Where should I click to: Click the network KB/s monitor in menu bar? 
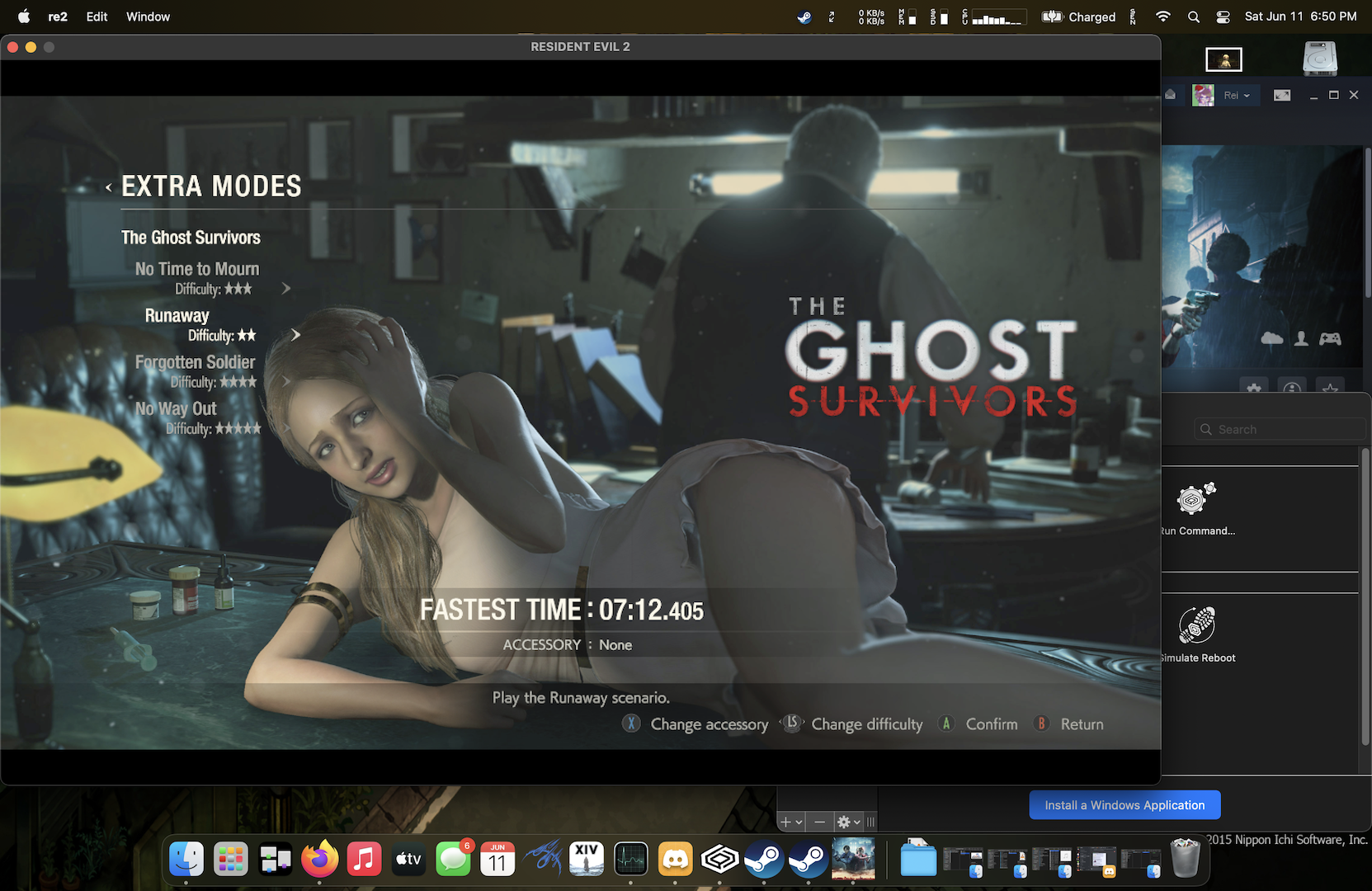click(x=871, y=16)
